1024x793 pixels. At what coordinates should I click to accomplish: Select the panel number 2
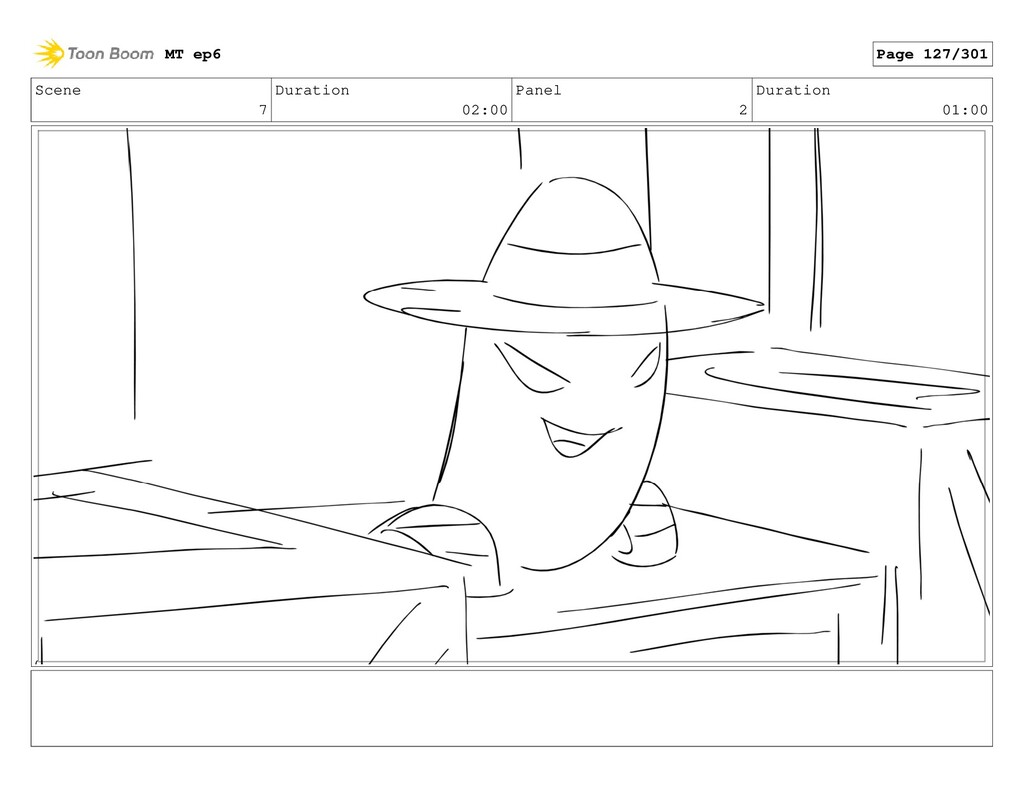coord(743,110)
